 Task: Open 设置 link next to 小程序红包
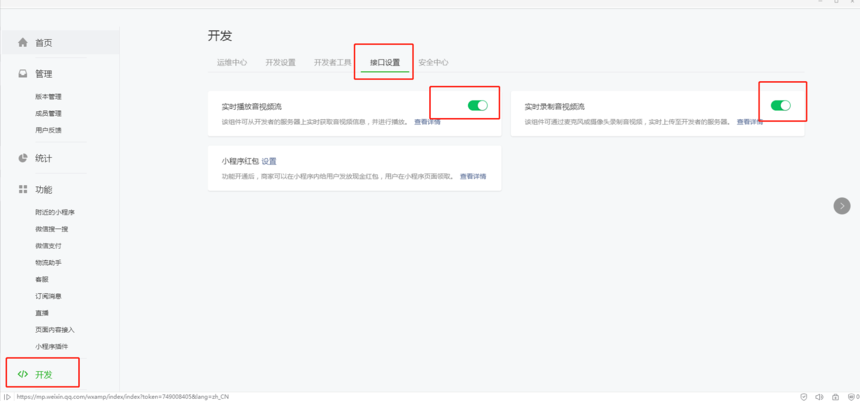tap(269, 161)
